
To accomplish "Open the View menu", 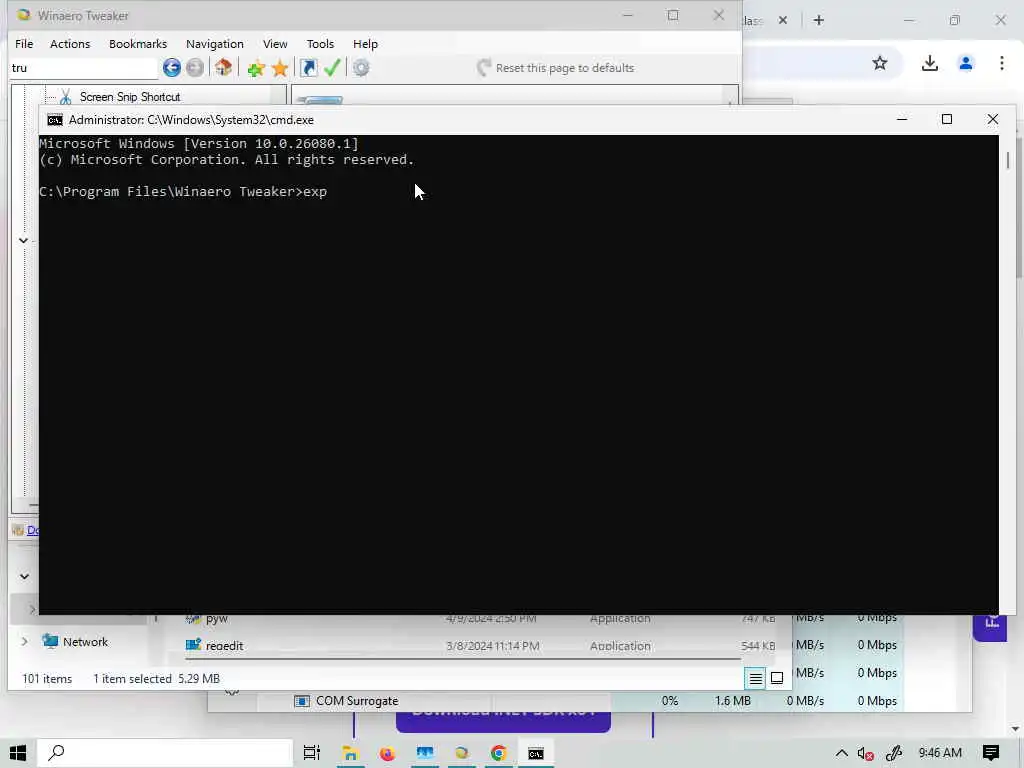I will pos(275,44).
